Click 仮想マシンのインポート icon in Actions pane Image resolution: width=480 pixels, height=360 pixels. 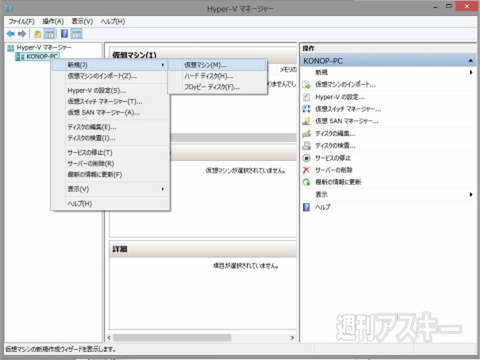[x=306, y=85]
